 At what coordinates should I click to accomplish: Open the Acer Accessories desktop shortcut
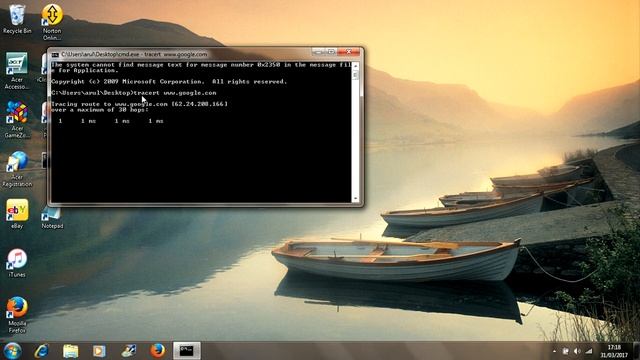coord(17,70)
